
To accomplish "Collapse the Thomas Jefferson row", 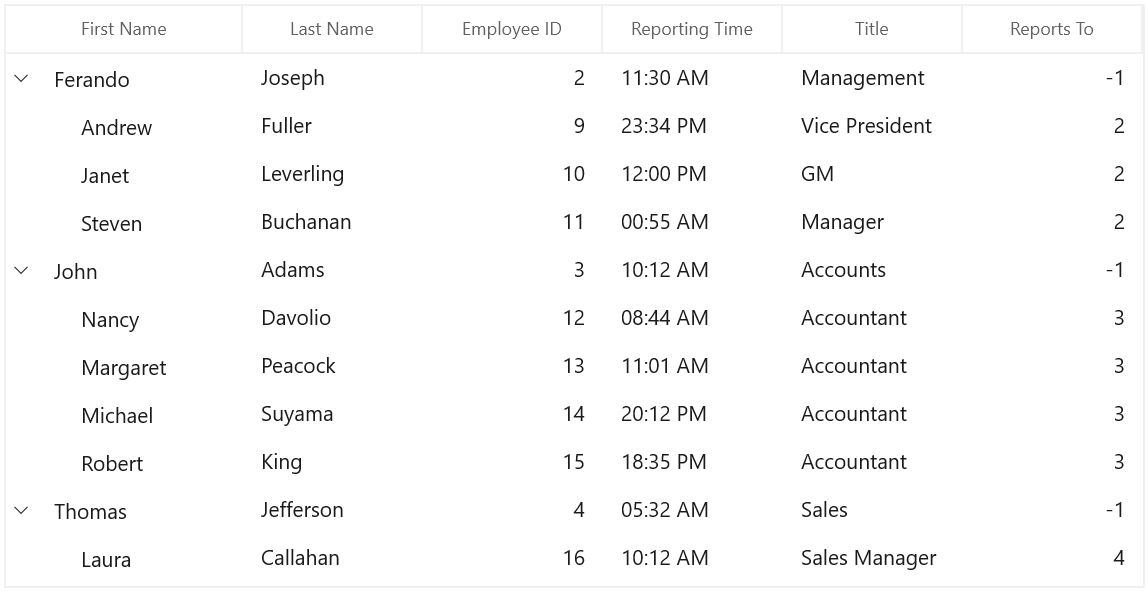I will point(21,510).
